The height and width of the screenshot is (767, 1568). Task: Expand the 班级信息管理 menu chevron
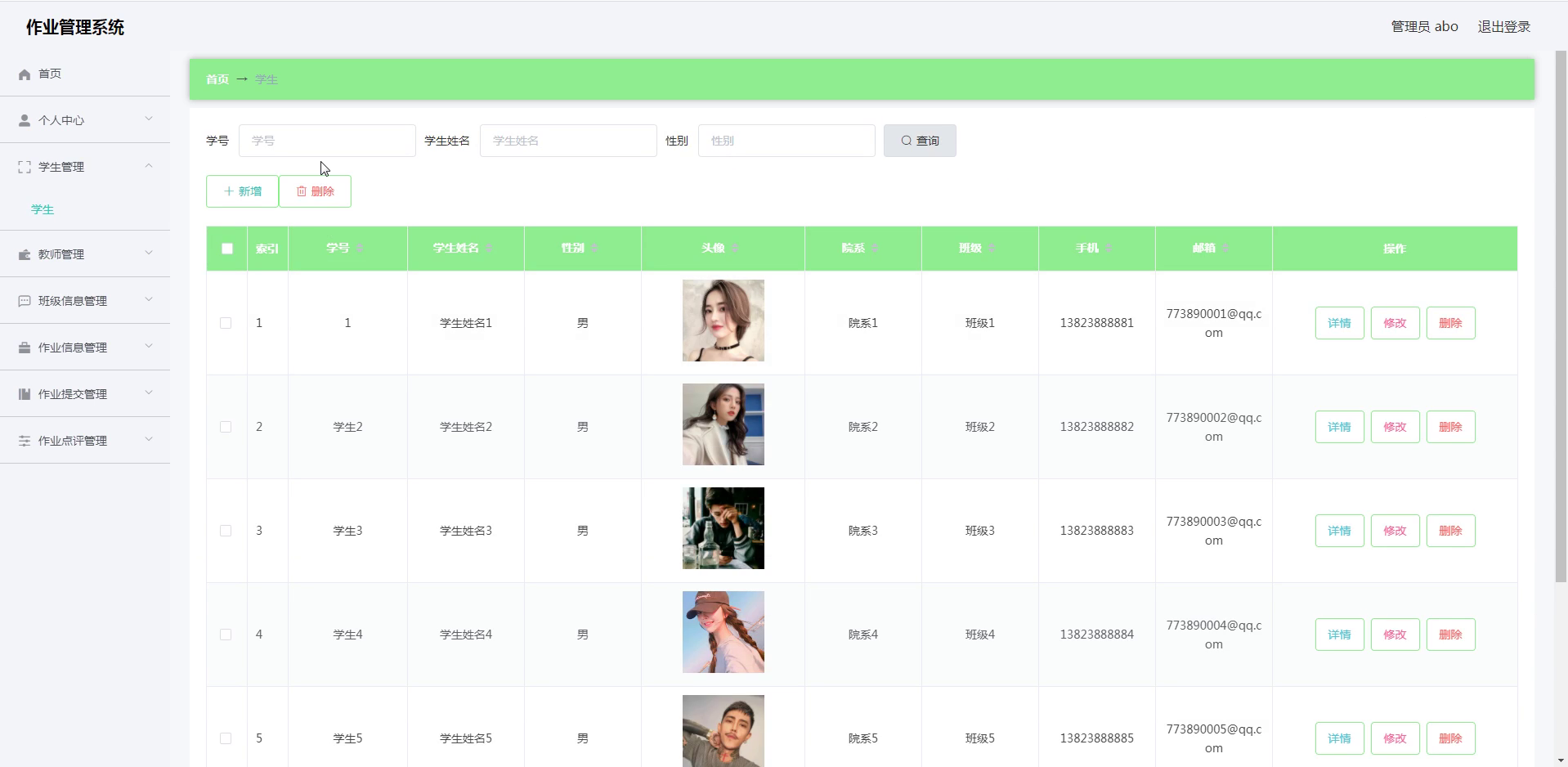(x=149, y=299)
